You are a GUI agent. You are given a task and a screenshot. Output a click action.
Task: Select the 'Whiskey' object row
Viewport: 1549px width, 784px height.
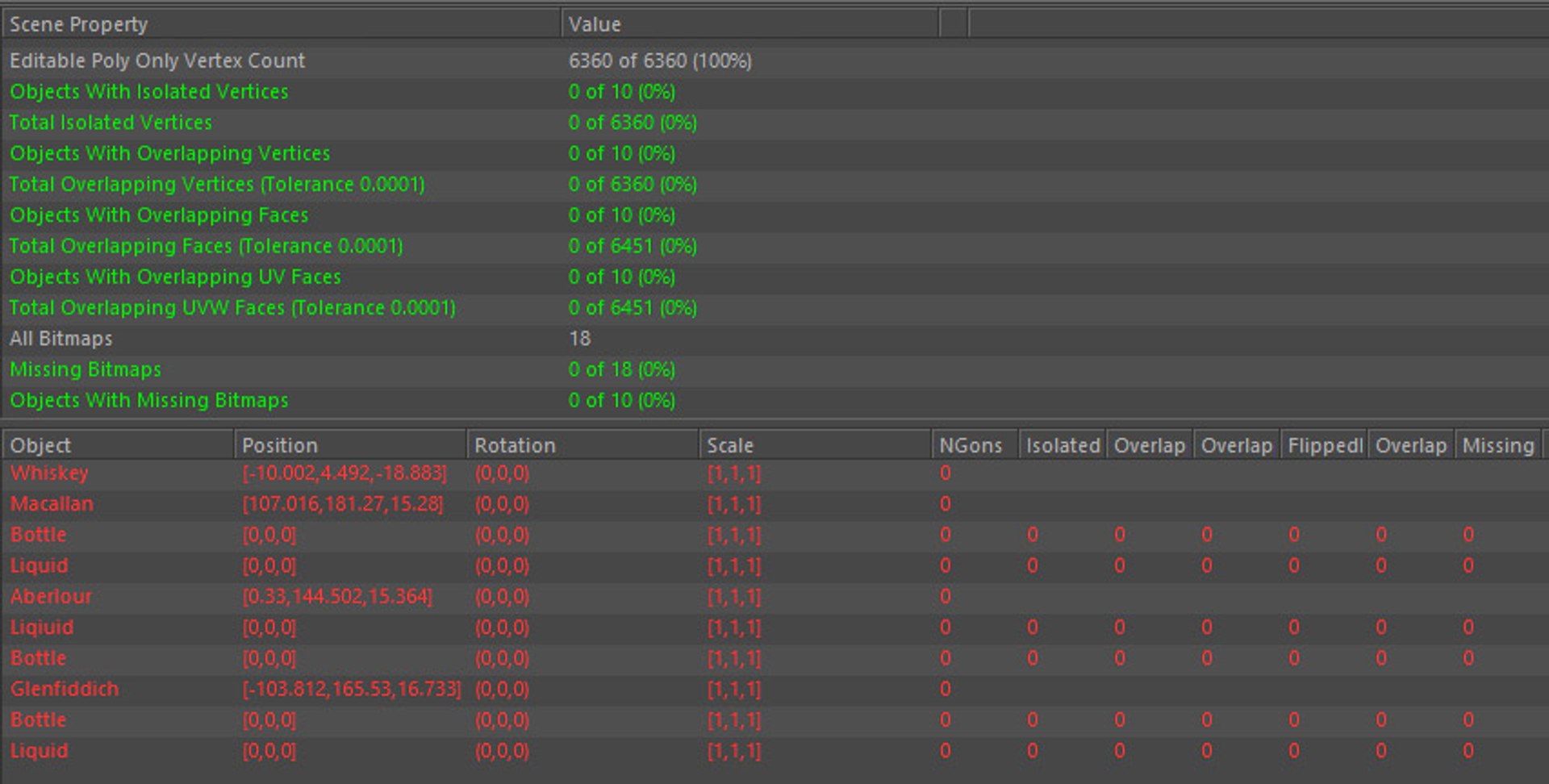click(x=774, y=473)
